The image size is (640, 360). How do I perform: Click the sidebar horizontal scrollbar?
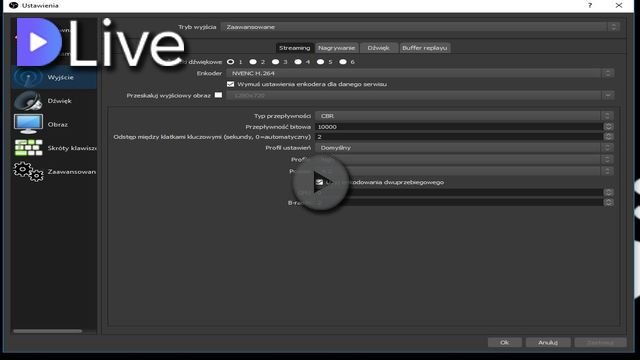(48, 331)
